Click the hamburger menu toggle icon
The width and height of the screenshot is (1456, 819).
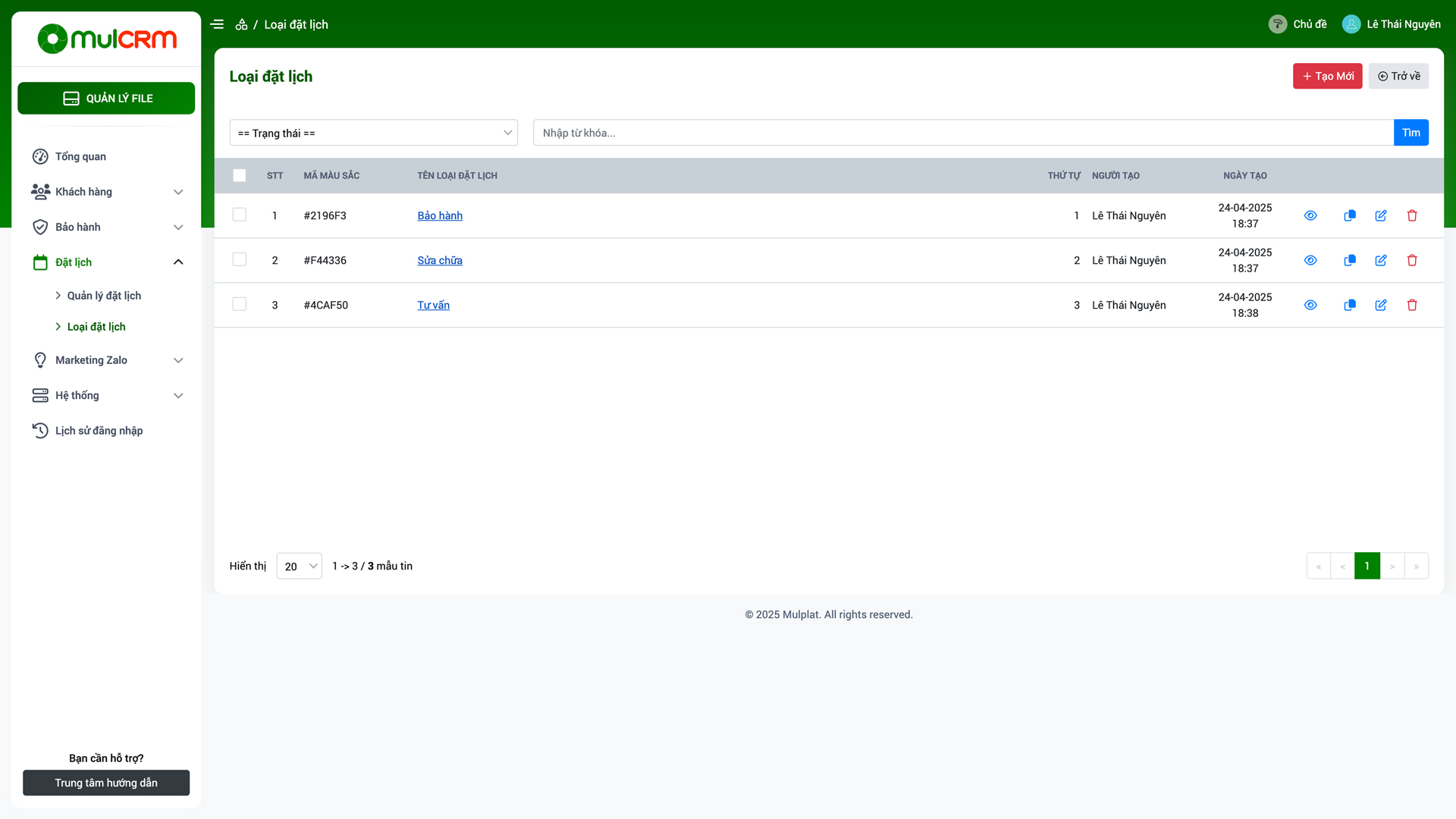217,24
